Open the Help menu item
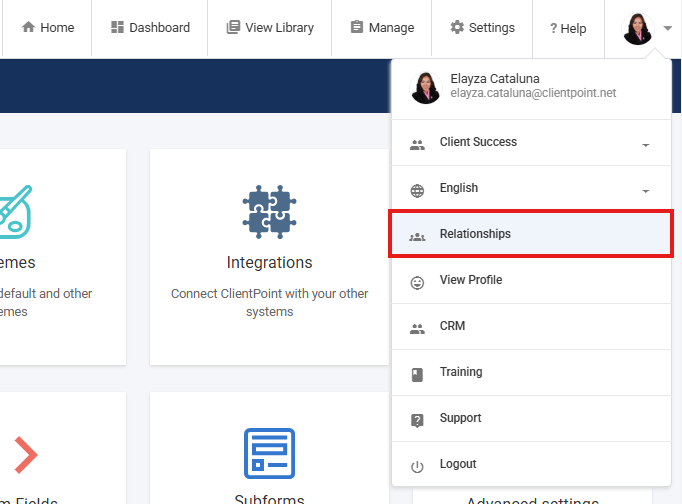The height and width of the screenshot is (504, 682). 568,28
